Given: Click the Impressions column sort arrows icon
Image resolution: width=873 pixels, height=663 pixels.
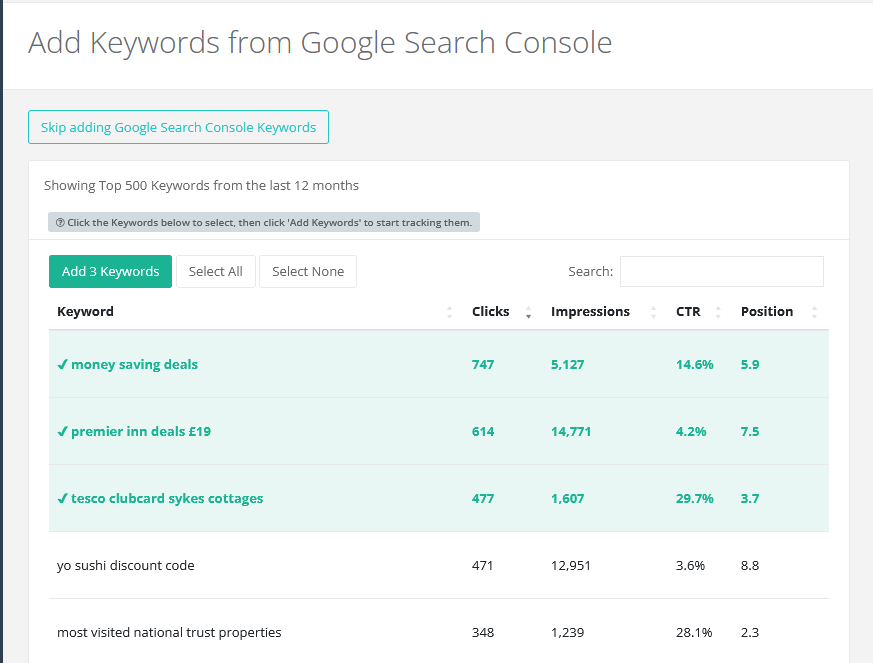Looking at the screenshot, I should tap(654, 312).
